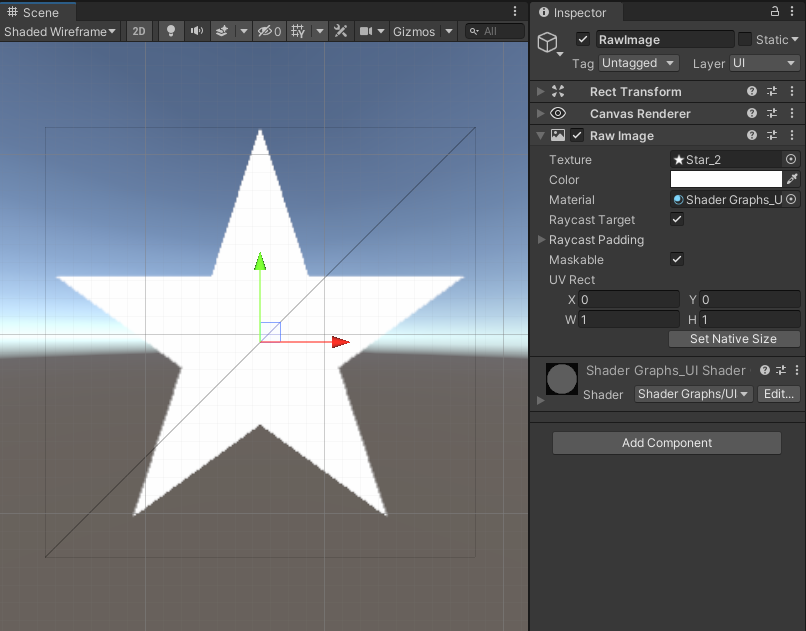806x631 pixels.
Task: Enable the Static checkbox for RawImage
Action: [x=747, y=39]
